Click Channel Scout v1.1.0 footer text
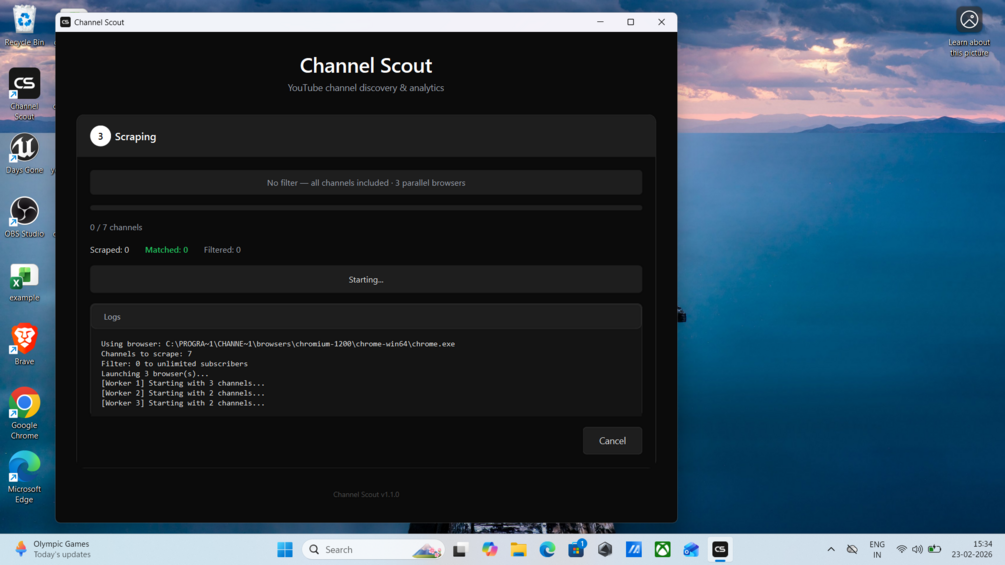Image resolution: width=1005 pixels, height=565 pixels. click(366, 495)
